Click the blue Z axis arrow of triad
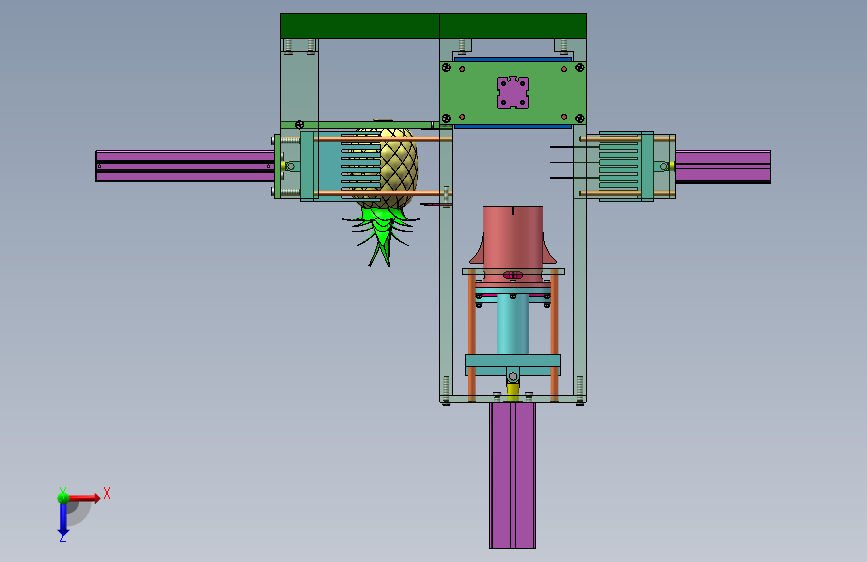The width and height of the screenshot is (867, 562). pyautogui.click(x=63, y=519)
